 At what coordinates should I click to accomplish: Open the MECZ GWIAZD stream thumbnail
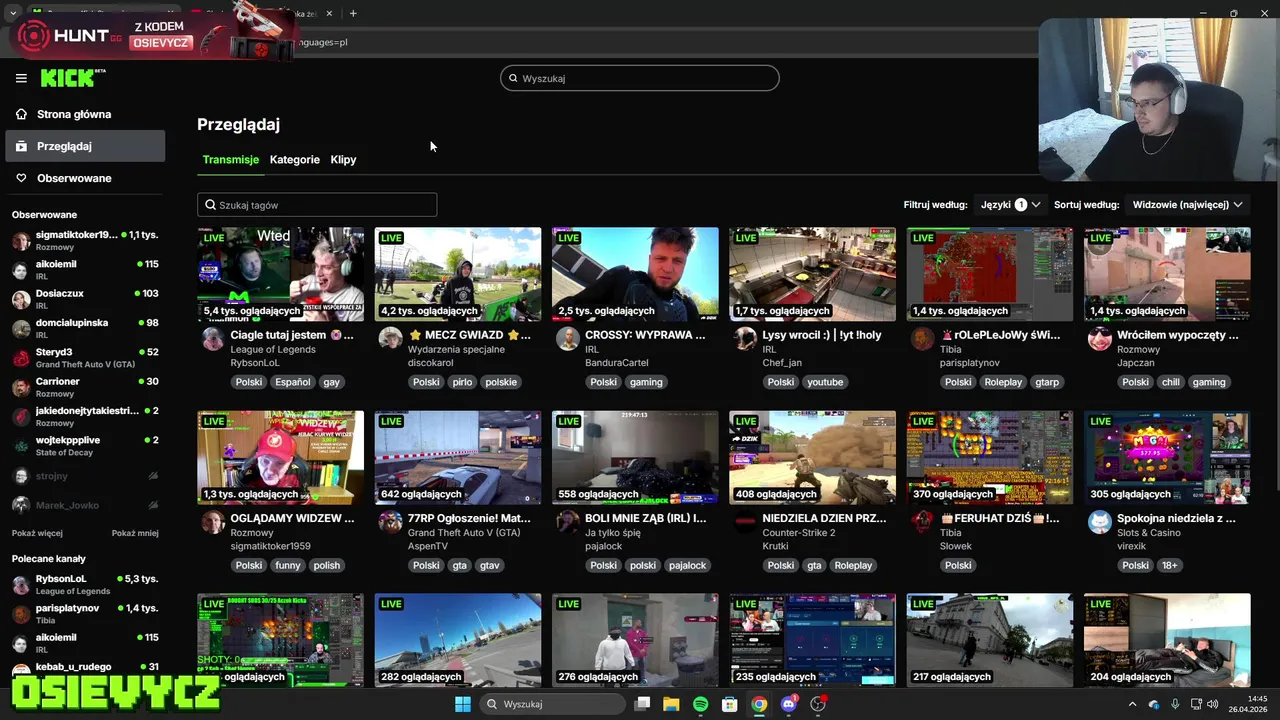[x=458, y=274]
